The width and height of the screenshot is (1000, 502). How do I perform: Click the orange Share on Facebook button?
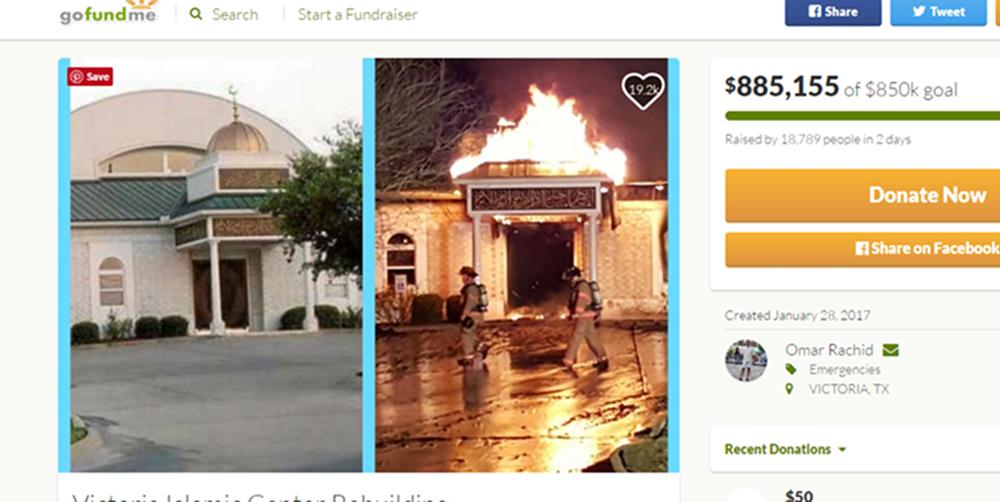(862, 249)
